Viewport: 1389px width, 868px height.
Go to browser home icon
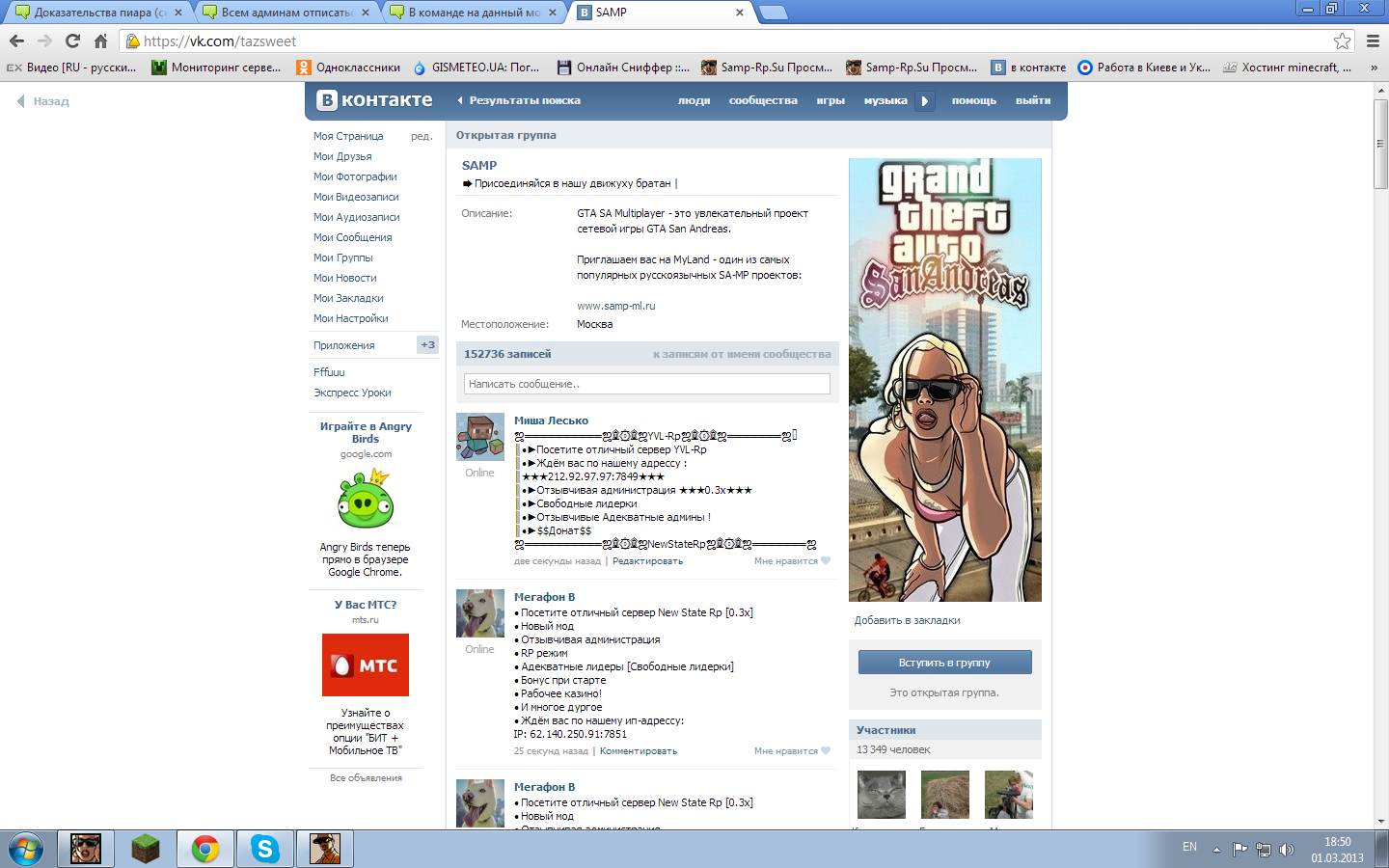click(x=100, y=41)
